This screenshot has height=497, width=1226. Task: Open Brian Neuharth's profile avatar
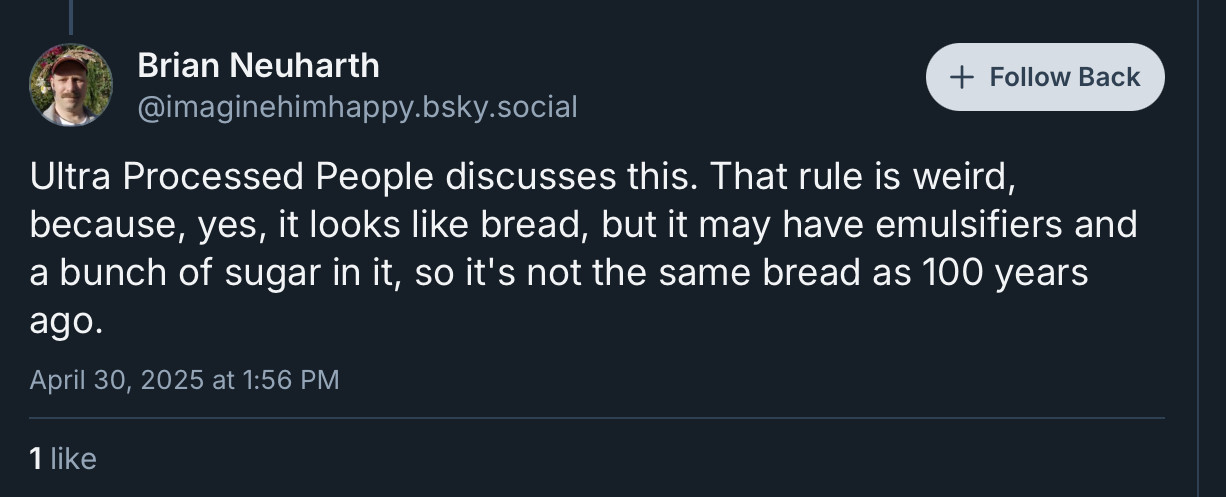[x=70, y=85]
